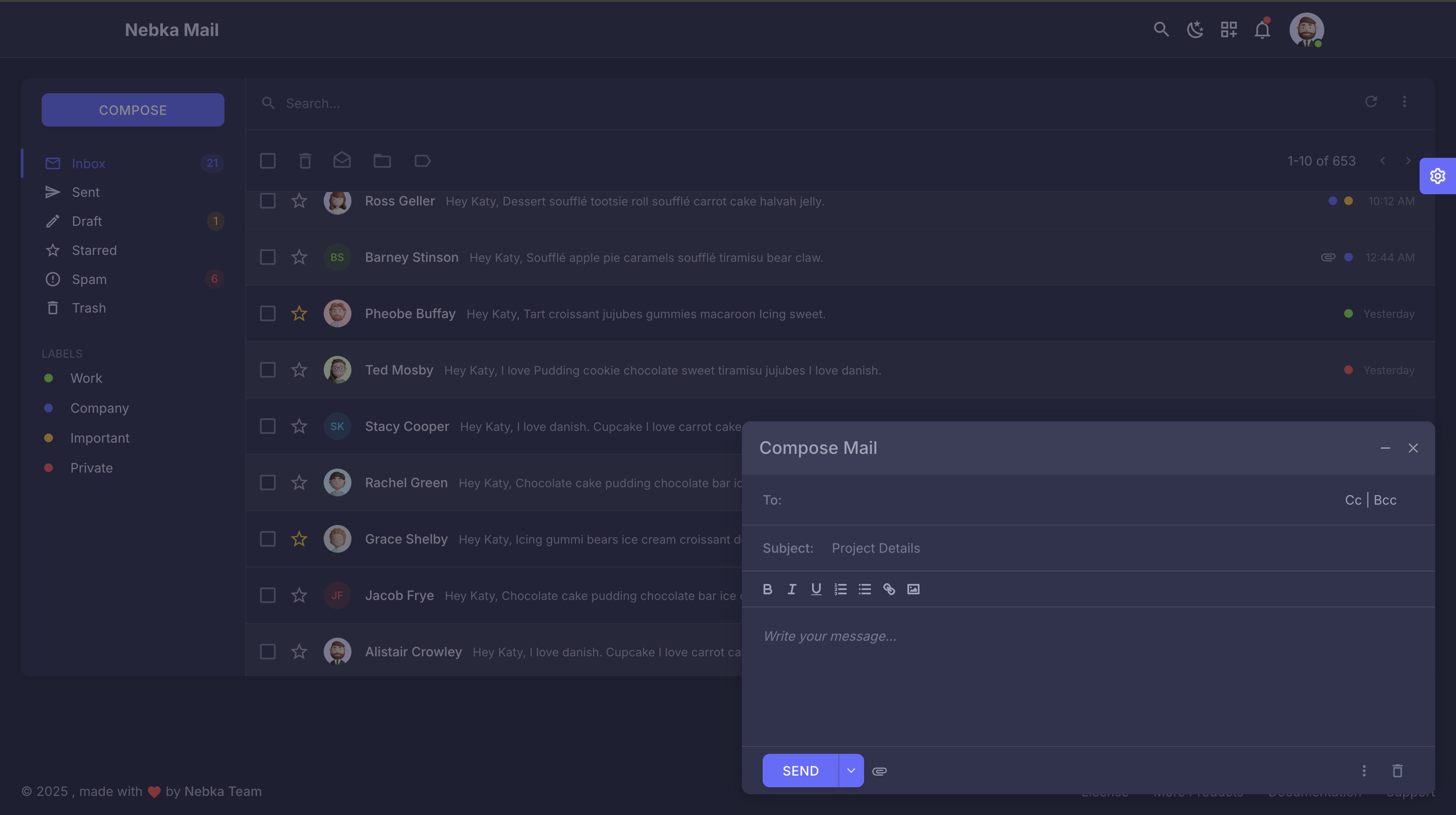Go to next page of emails
This screenshot has width=1456, height=815.
pos(1408,161)
